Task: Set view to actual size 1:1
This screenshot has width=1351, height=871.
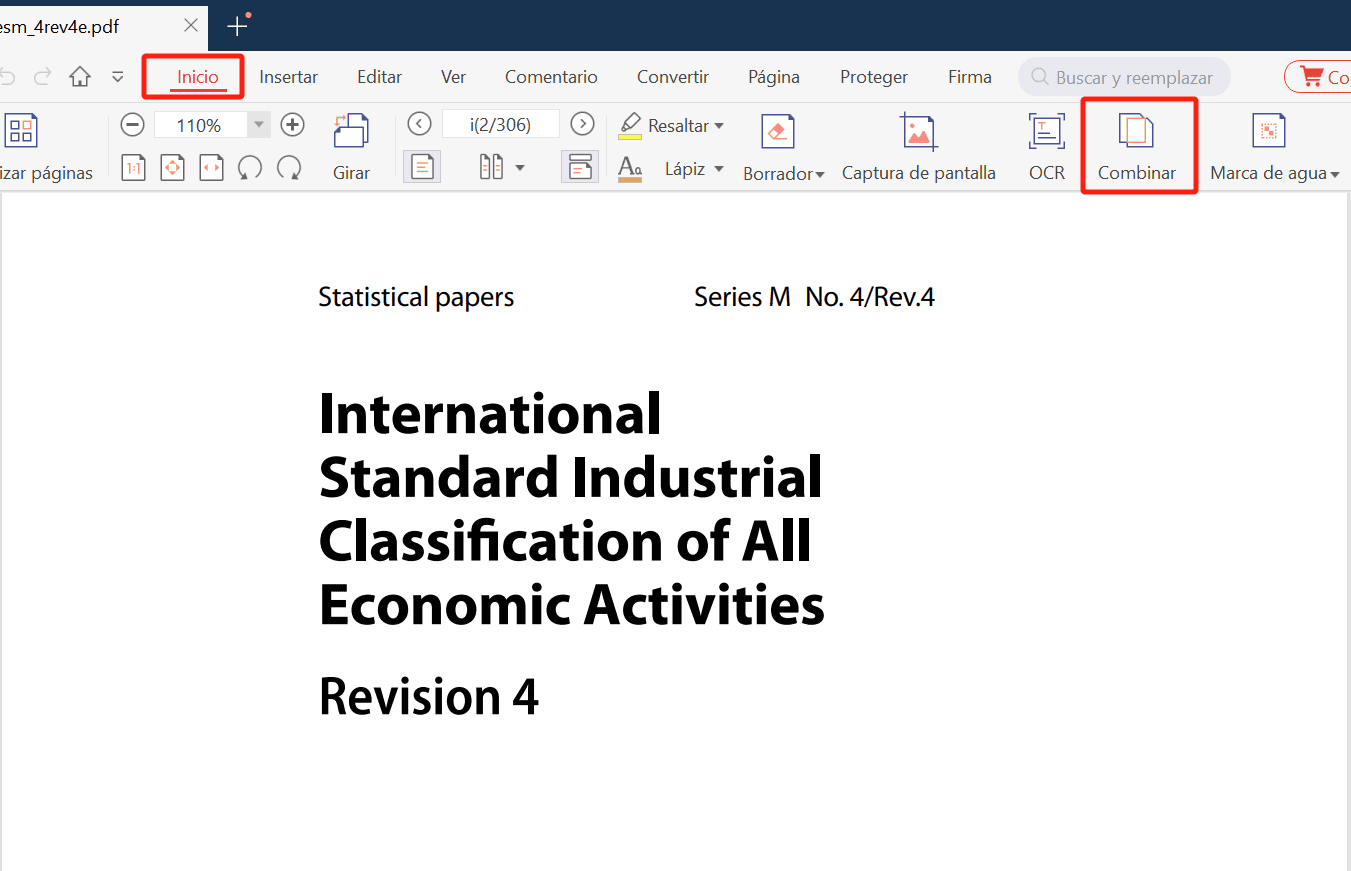Action: point(133,168)
